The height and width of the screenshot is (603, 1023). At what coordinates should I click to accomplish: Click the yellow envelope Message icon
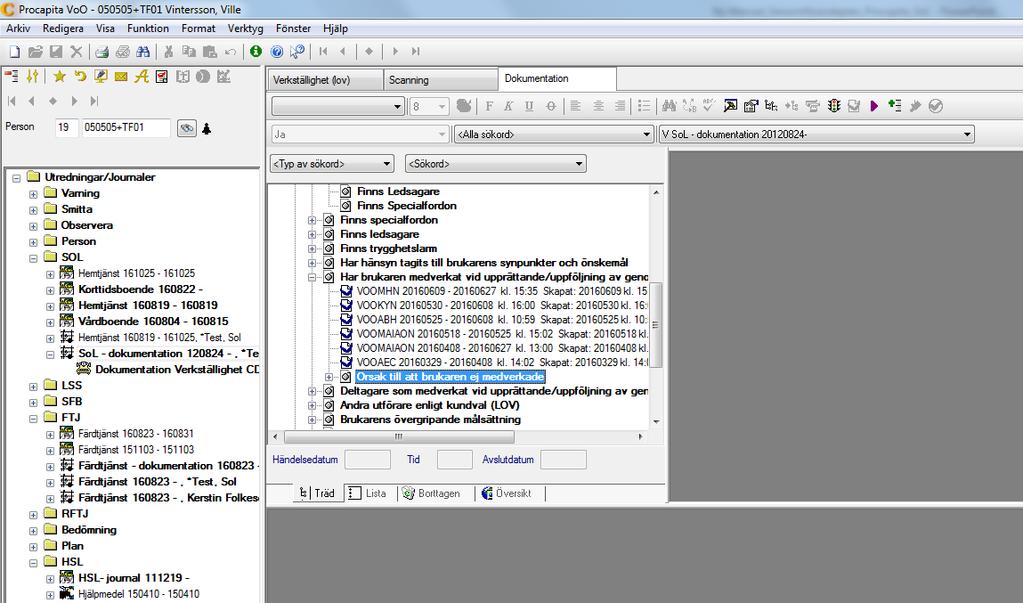pos(121,76)
